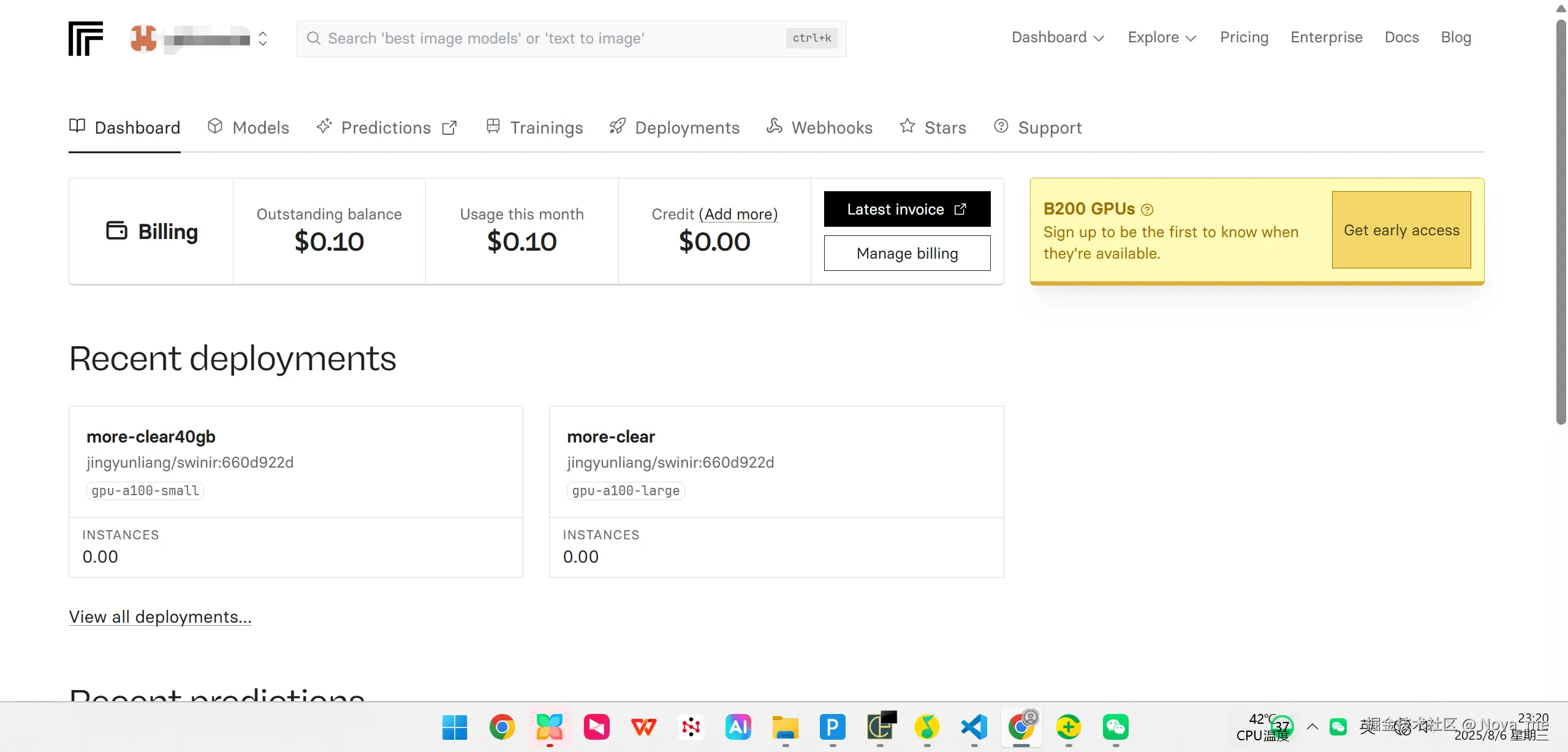Open WeChat from the taskbar
This screenshot has width=1568, height=752.
1115,727
